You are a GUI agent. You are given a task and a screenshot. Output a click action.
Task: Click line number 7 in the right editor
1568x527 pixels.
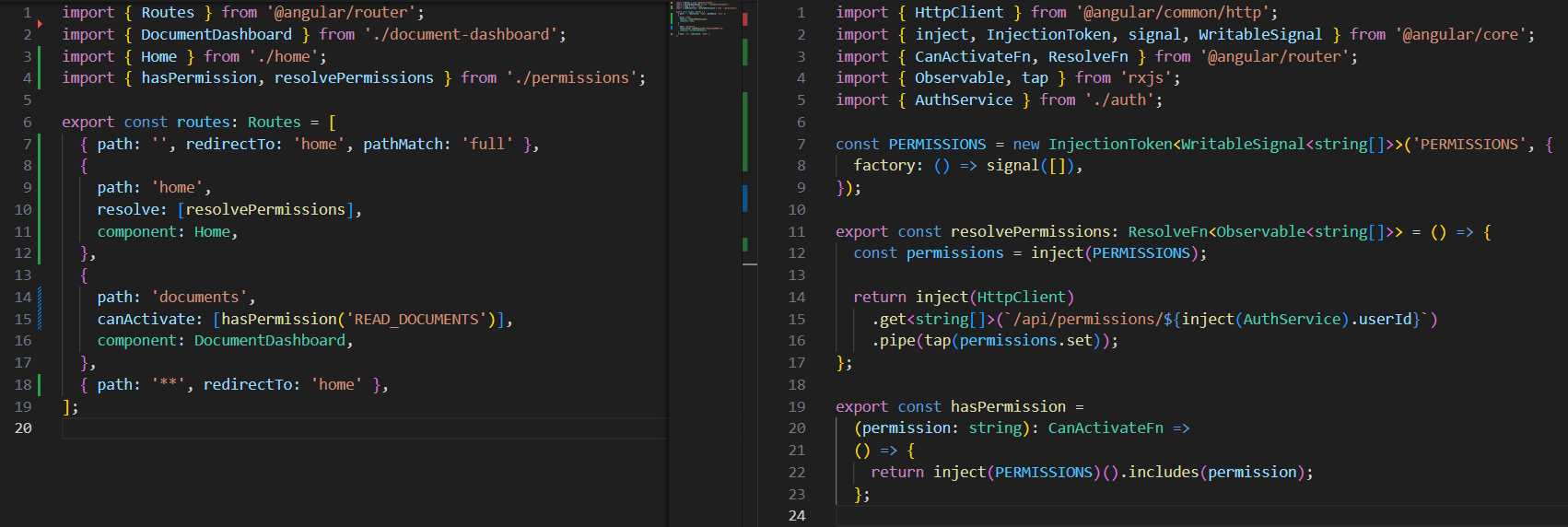801,144
